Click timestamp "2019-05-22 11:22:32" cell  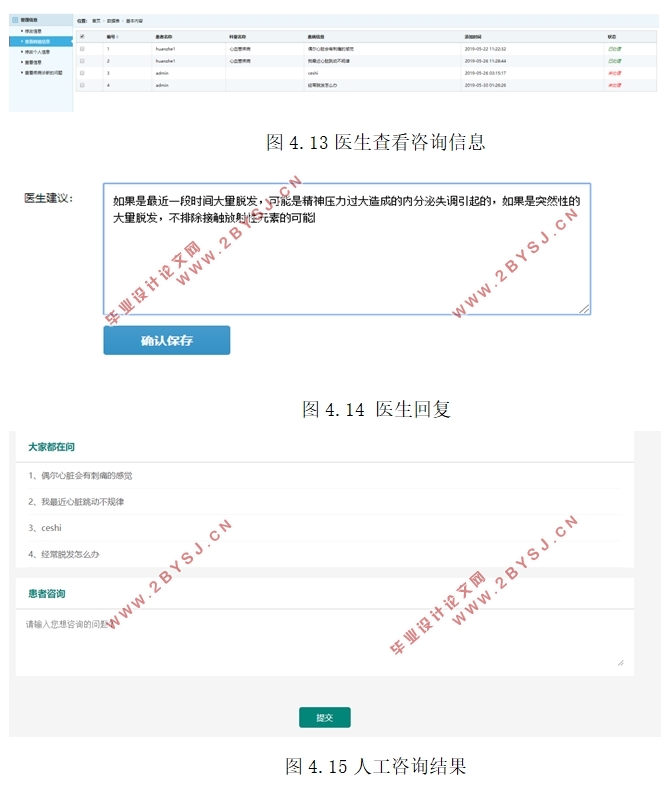click(x=485, y=49)
